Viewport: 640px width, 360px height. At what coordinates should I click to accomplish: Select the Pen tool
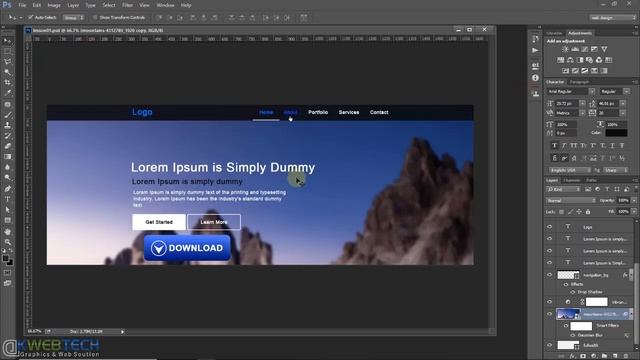[x=7, y=189]
